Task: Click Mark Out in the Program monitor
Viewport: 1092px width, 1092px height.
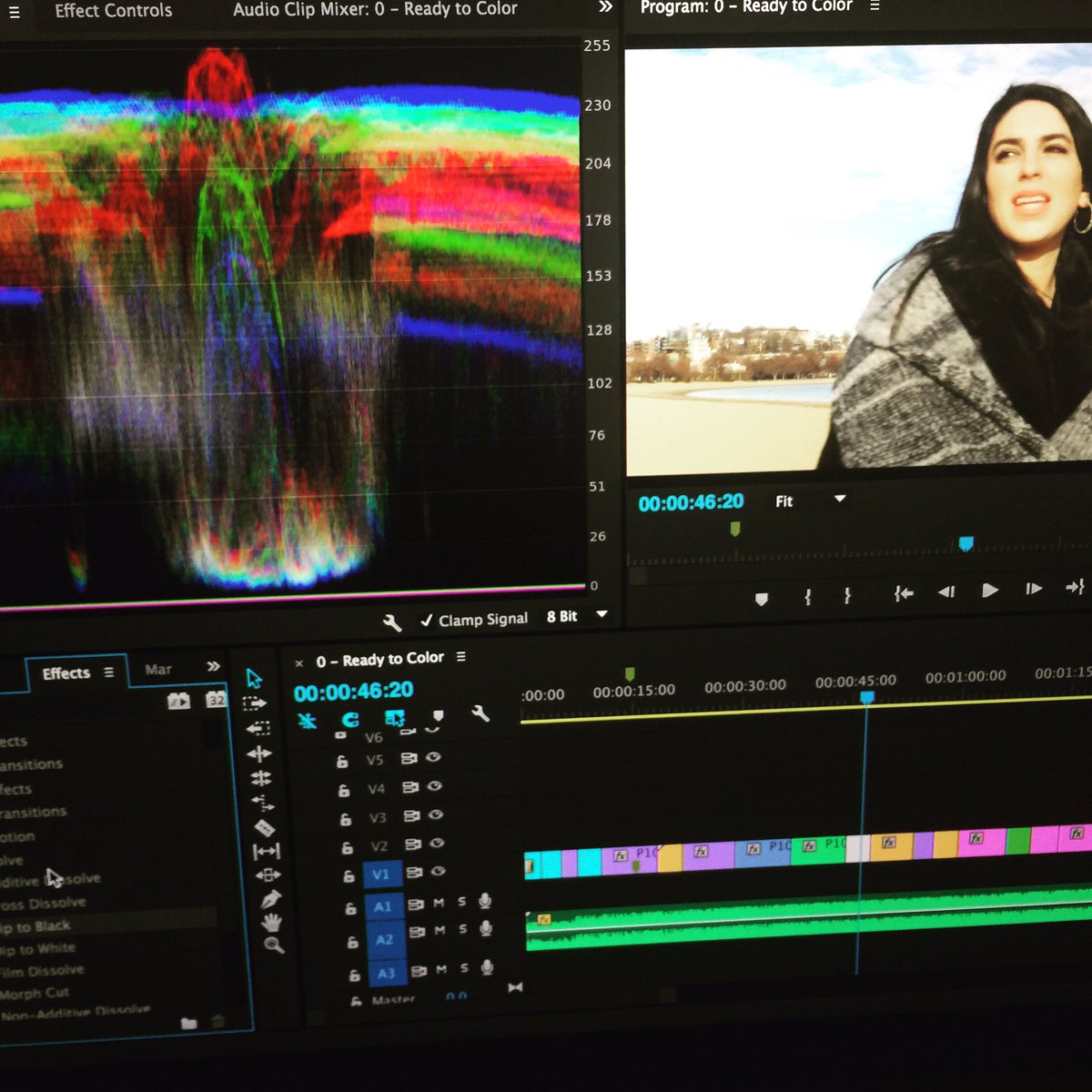Action: 847,595
